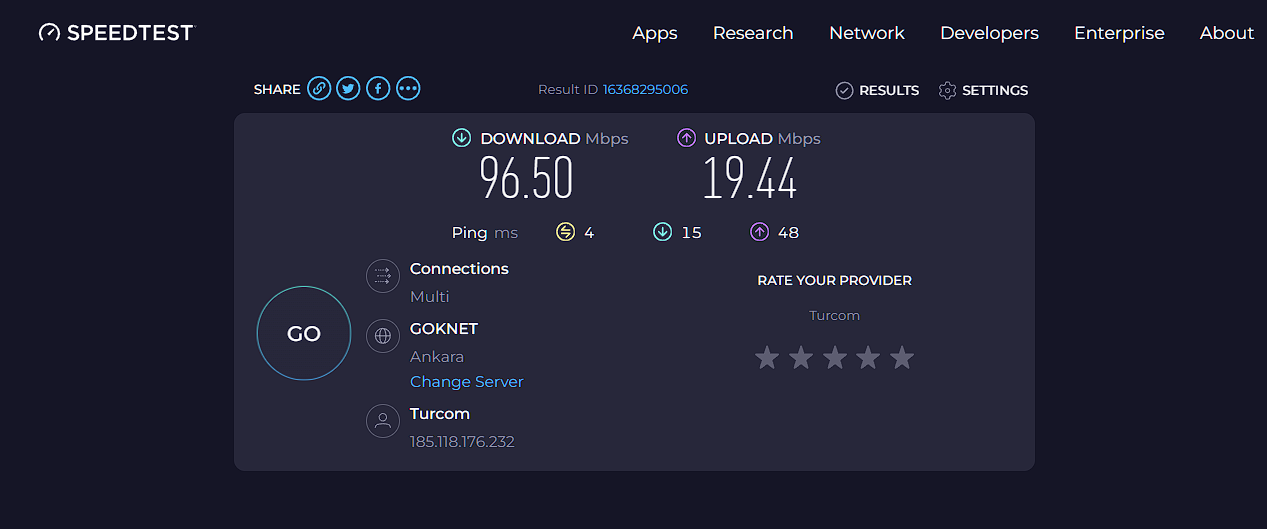Share result on Facebook
Viewport: 1267px width, 529px height.
378,89
